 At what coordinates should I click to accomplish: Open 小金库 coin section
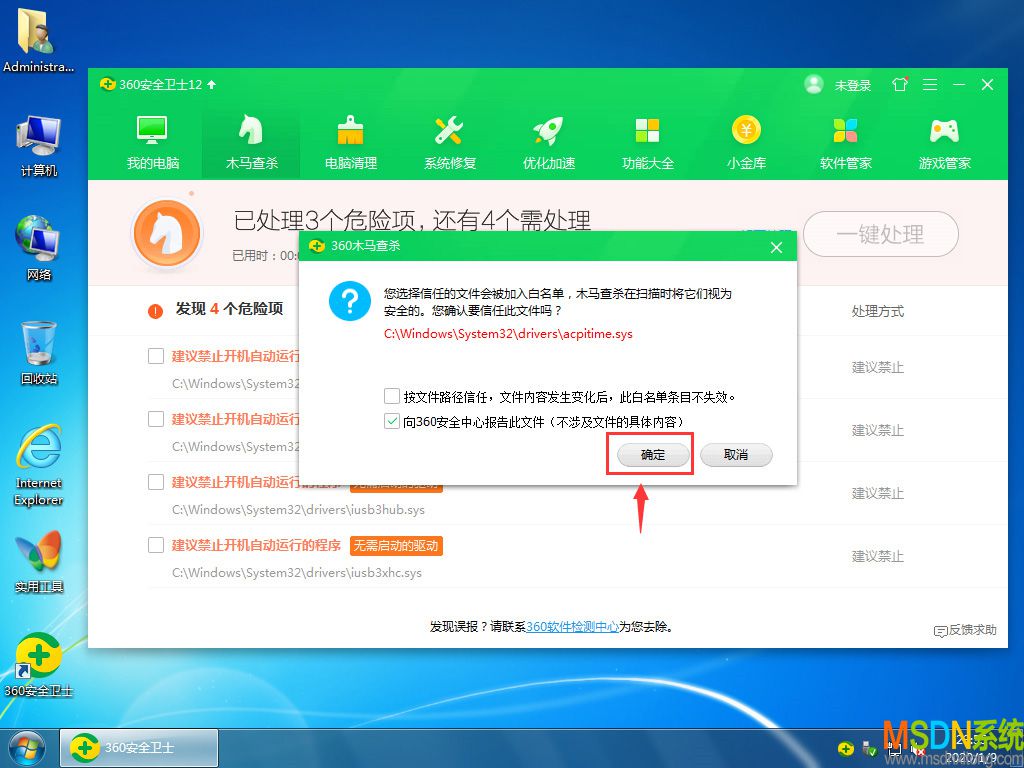point(746,142)
